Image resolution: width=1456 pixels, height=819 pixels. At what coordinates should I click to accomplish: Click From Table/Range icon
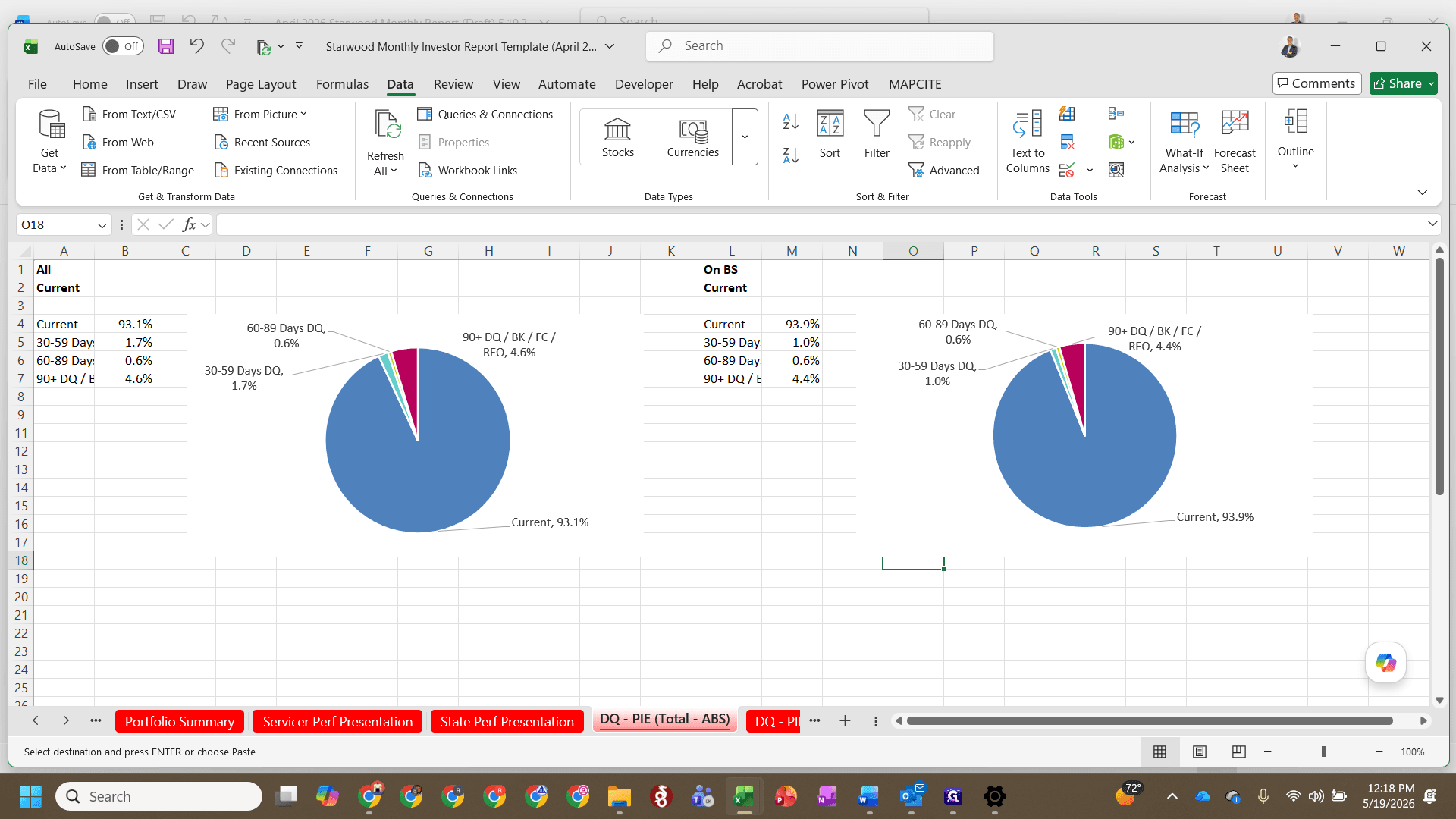[89, 171]
